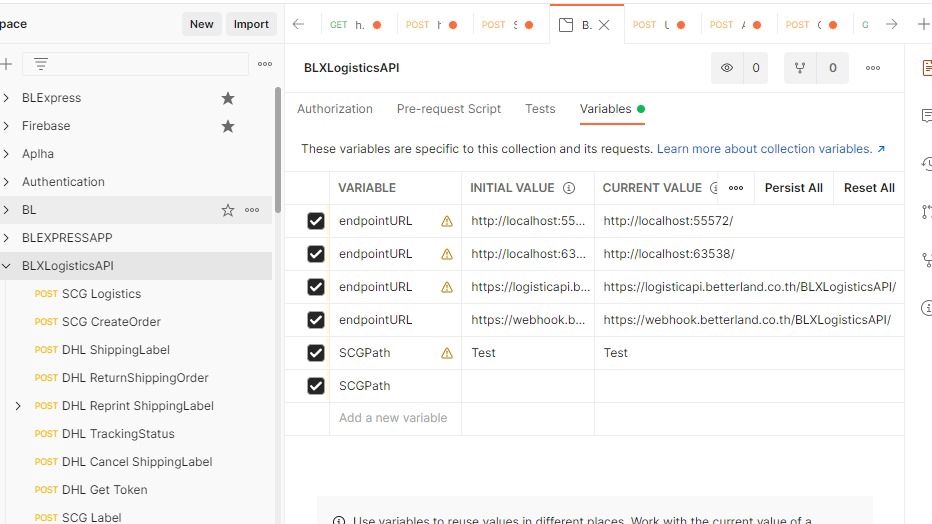The height and width of the screenshot is (524, 932).
Task: Click the Add a new variable field
Action: (x=394, y=418)
